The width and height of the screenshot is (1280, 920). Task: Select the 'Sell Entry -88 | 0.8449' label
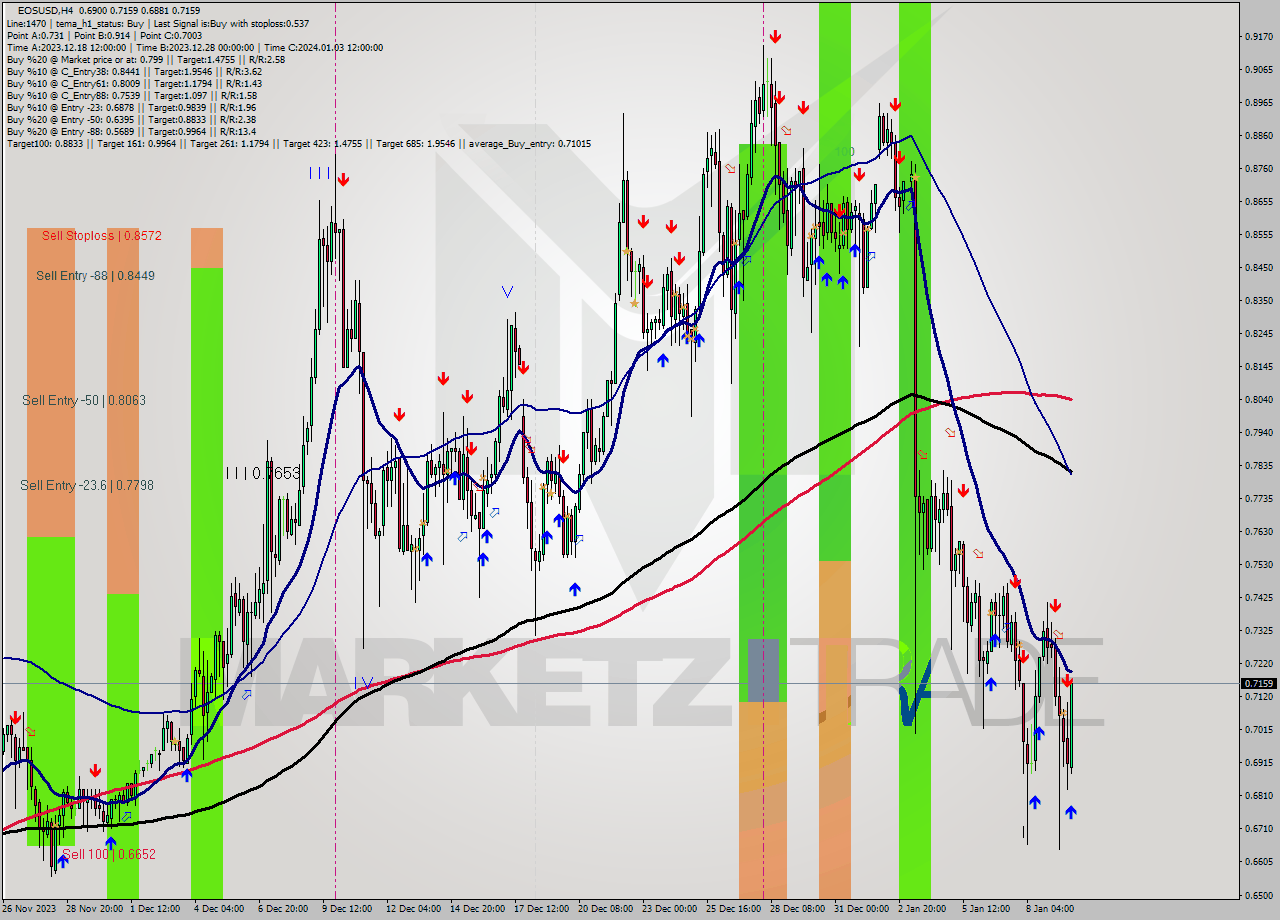[x=95, y=275]
